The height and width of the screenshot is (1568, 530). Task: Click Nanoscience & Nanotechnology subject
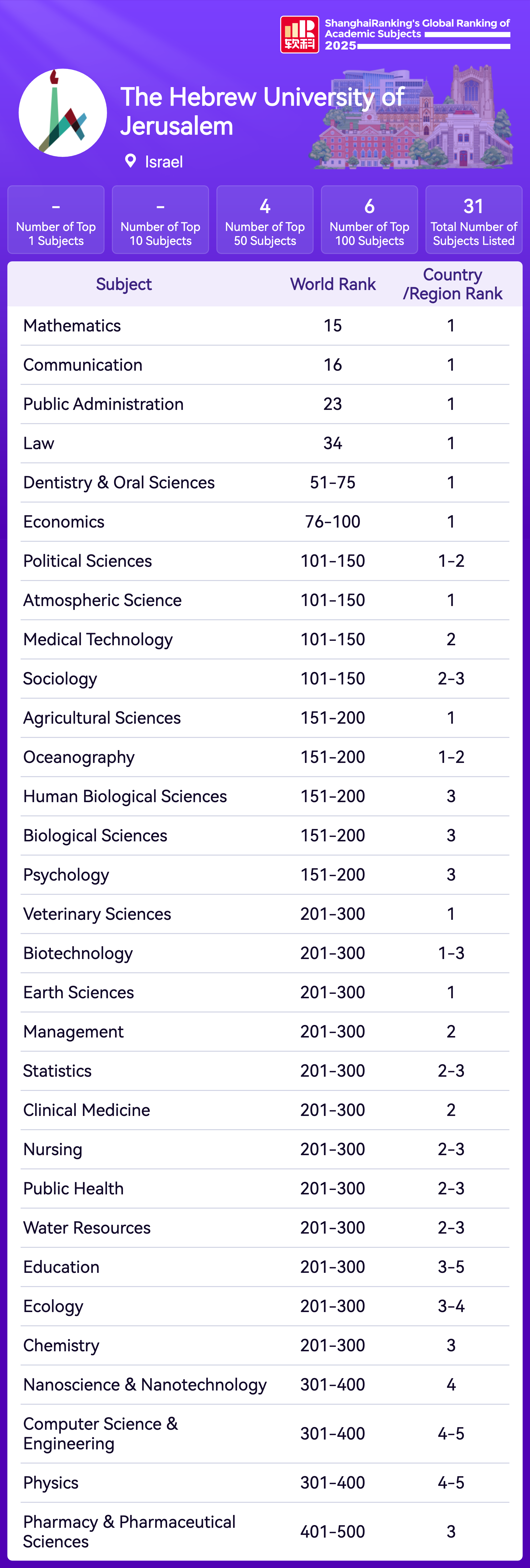click(x=145, y=1385)
